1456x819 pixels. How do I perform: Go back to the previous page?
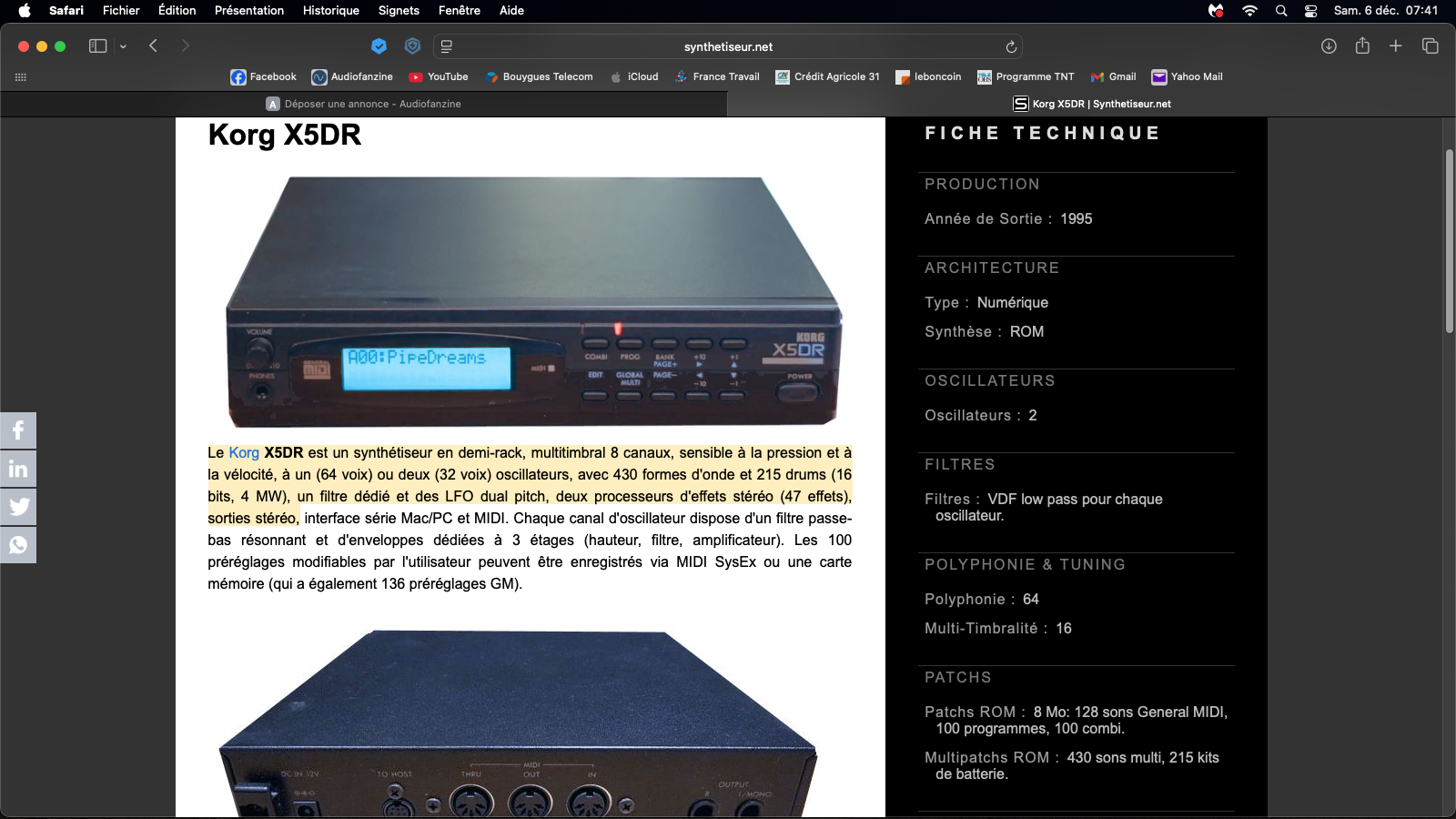tap(154, 46)
